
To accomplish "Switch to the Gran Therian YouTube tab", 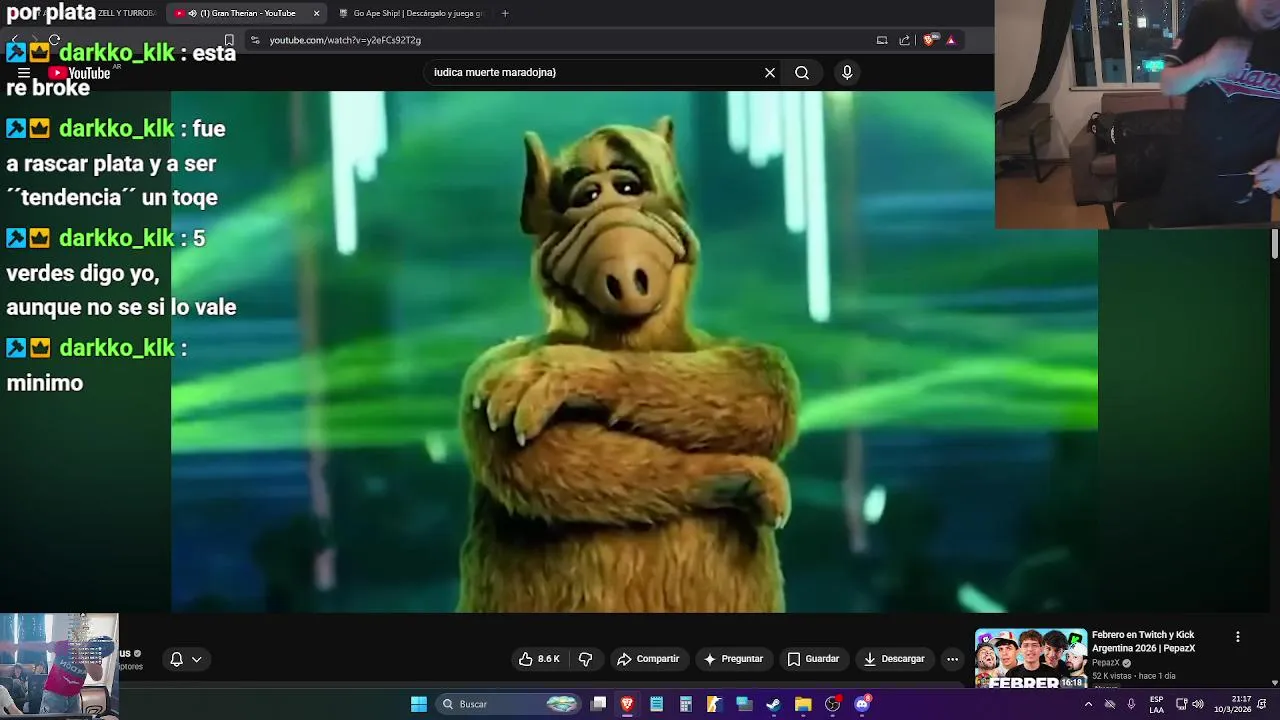I will (x=245, y=13).
